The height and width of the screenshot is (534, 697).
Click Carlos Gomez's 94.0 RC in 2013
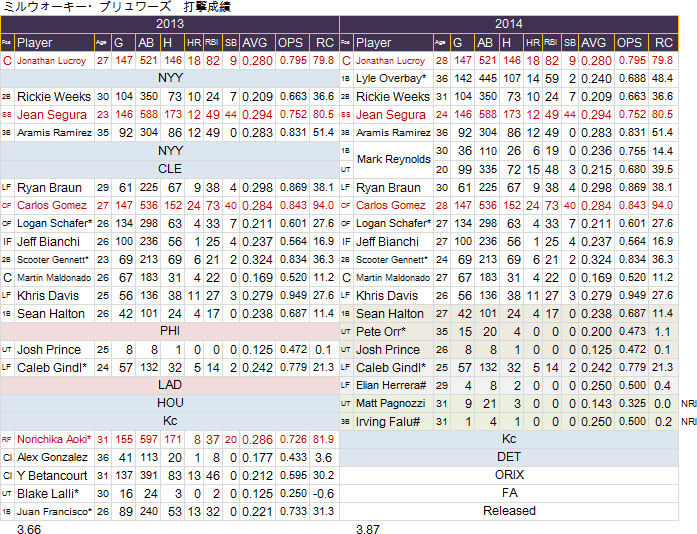(324, 205)
